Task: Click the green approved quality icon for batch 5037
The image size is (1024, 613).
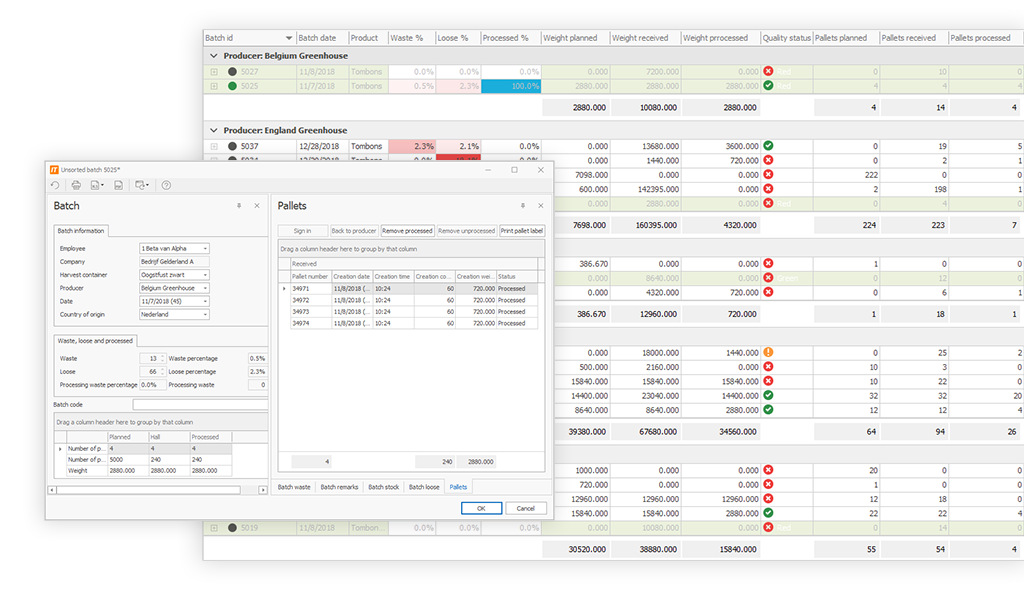Action: (x=768, y=146)
